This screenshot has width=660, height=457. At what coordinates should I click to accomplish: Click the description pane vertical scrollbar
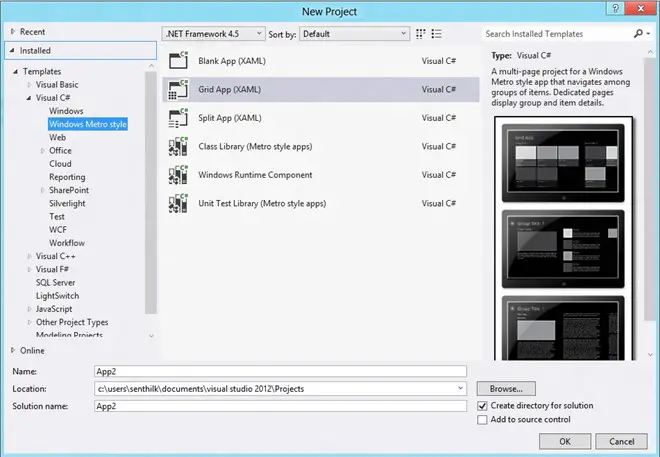pos(650,189)
